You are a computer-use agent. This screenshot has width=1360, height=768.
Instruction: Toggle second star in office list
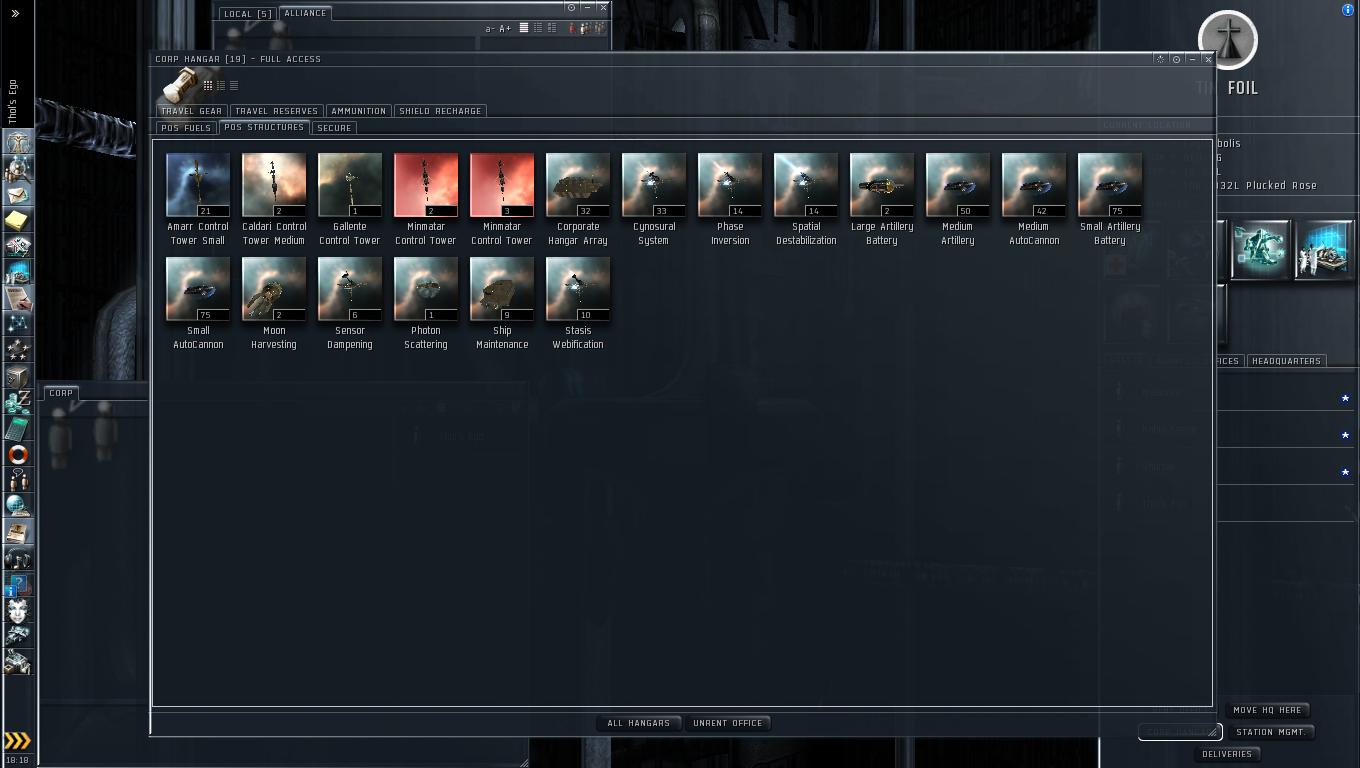click(1345, 435)
